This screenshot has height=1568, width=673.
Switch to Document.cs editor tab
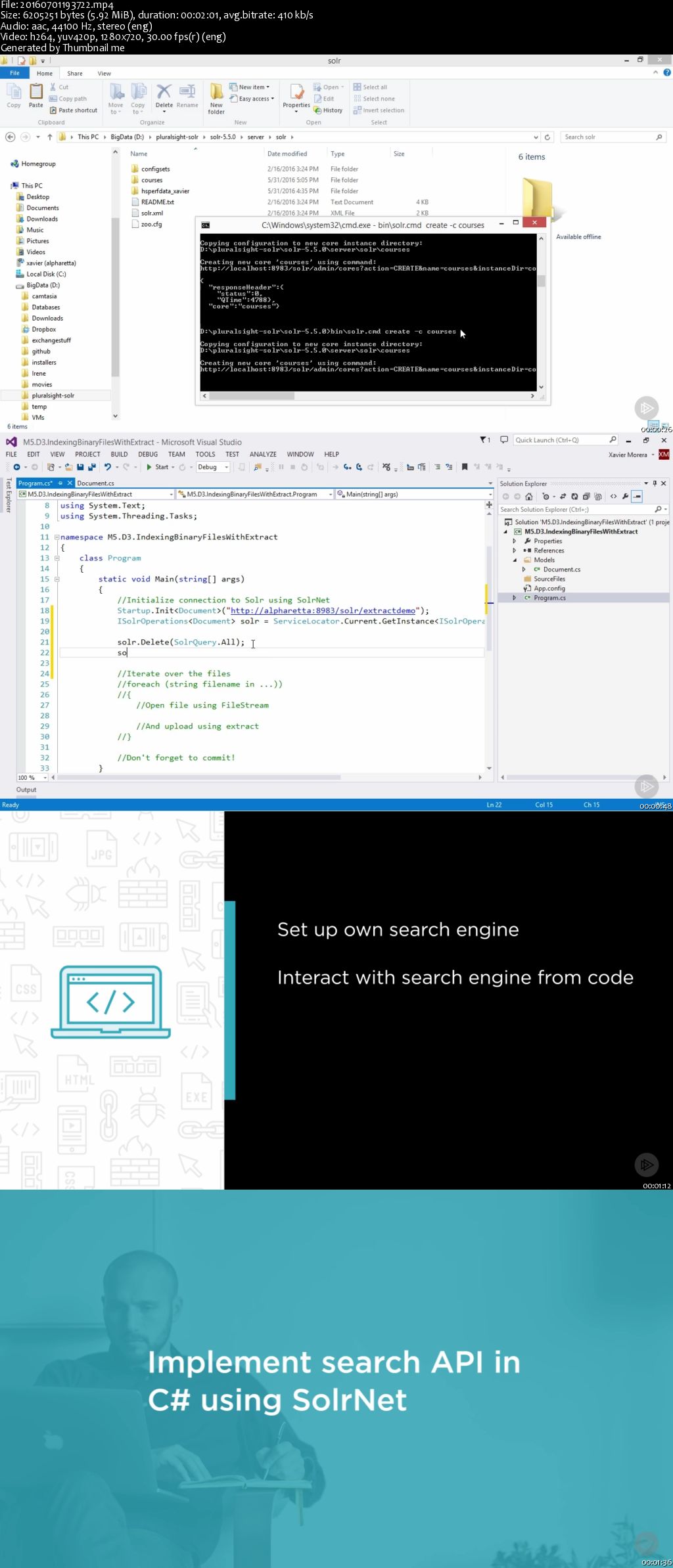(x=95, y=483)
